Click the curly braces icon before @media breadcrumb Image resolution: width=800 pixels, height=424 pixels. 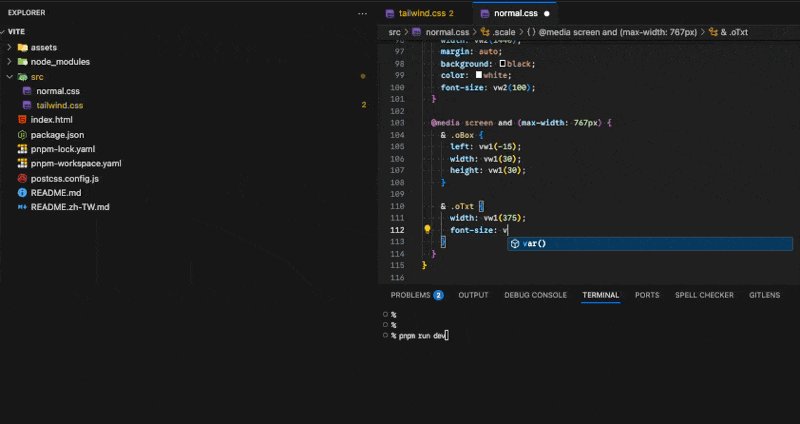[x=531, y=32]
